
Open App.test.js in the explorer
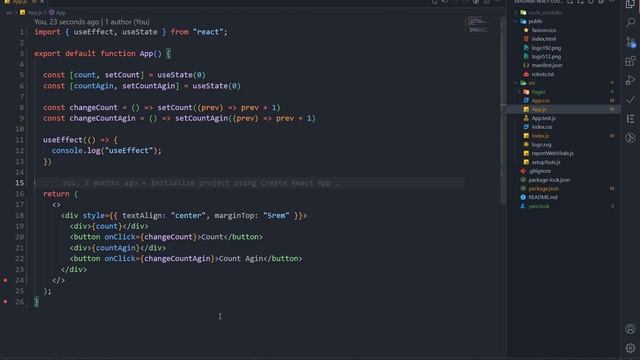coord(543,118)
